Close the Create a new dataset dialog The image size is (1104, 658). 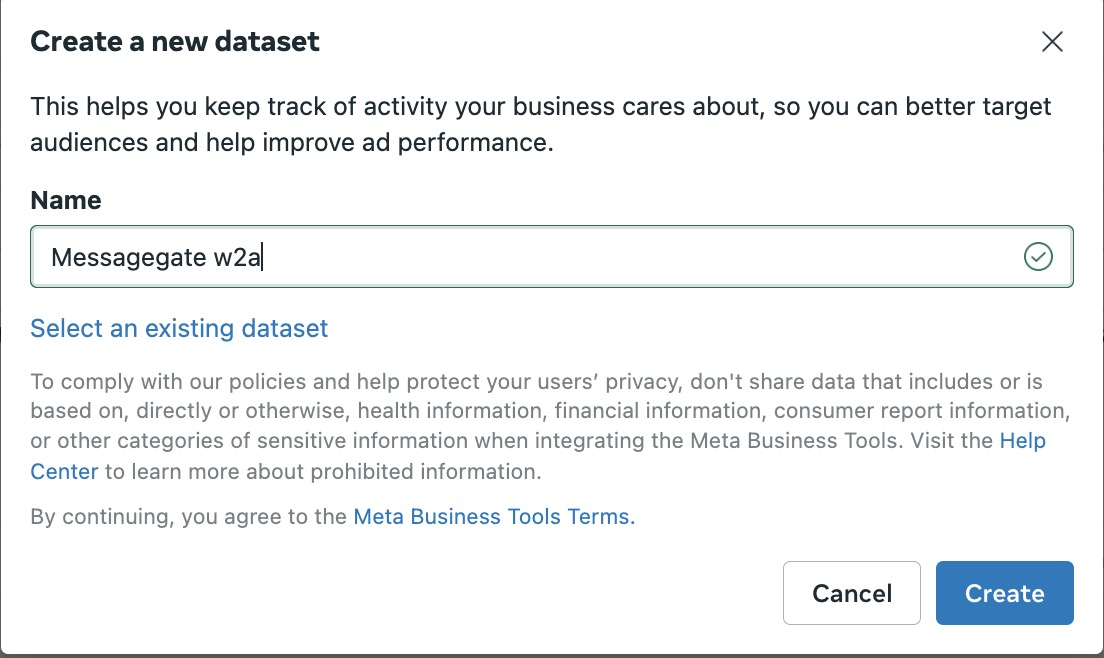pyautogui.click(x=1052, y=42)
